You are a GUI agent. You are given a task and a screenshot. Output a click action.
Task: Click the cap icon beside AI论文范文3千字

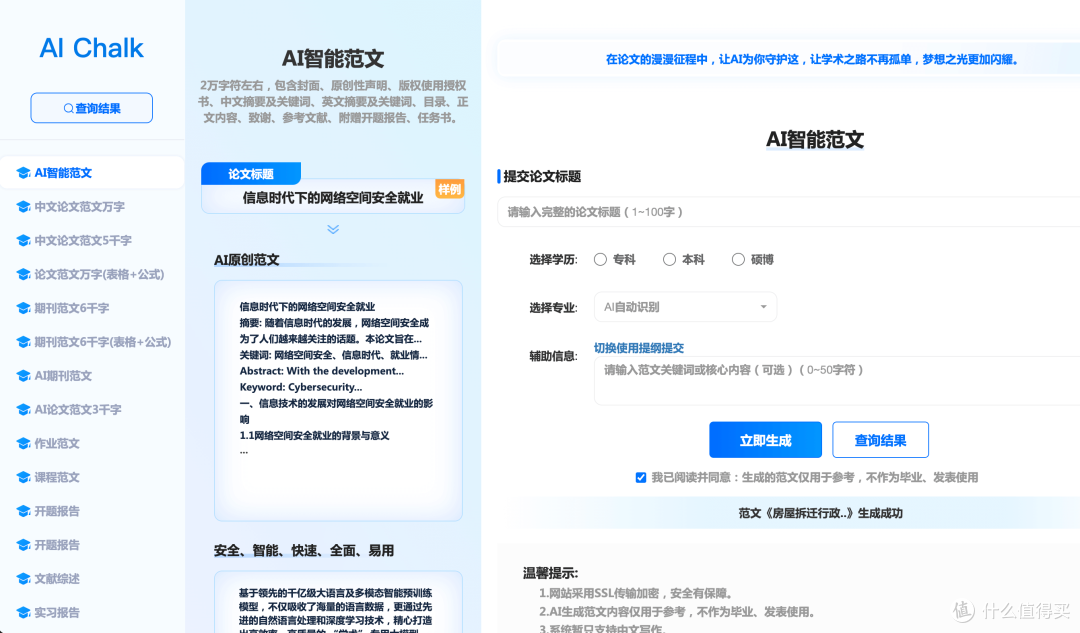pyautogui.click(x=23, y=409)
